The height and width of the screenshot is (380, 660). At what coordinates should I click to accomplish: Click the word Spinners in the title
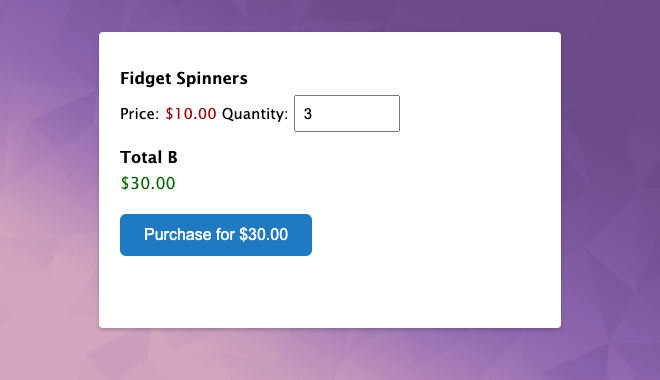[212, 79]
